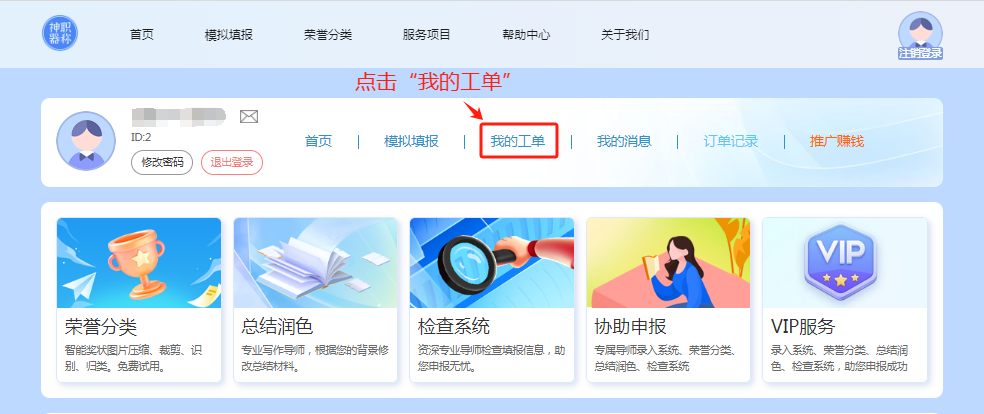Screen dimensions: 984x414
Task: Open the 总结润色 book card image
Action: (x=315, y=263)
